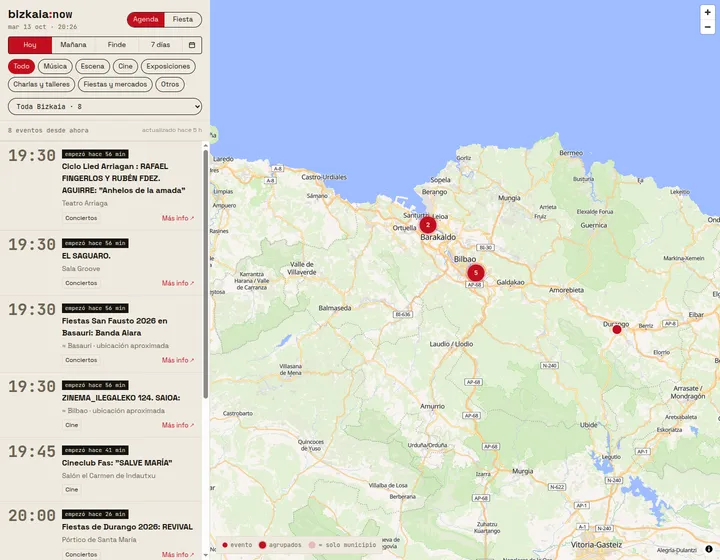
Task: Select Cineclub Fas SALVE MARÍA event
Action: (x=117, y=463)
